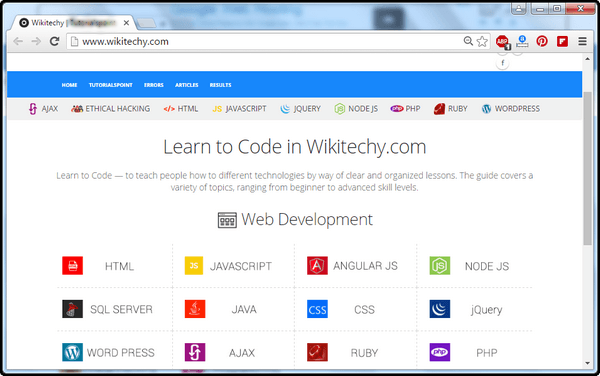Screen dimensions: 600x376
Task: Click the WordPress logo tile icon
Action: tap(72, 352)
